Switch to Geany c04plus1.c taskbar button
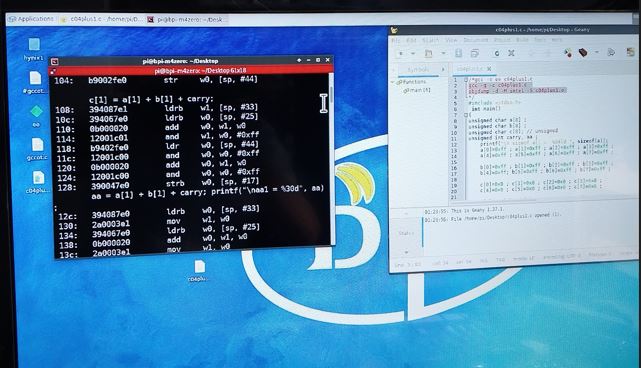641x368 pixels. click(101, 19)
